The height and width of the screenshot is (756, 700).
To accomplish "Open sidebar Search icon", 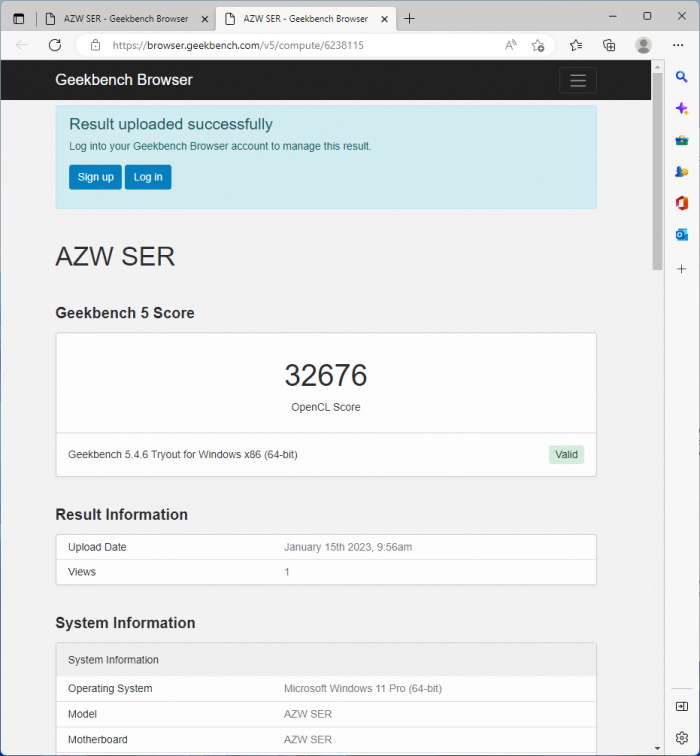I will (681, 77).
